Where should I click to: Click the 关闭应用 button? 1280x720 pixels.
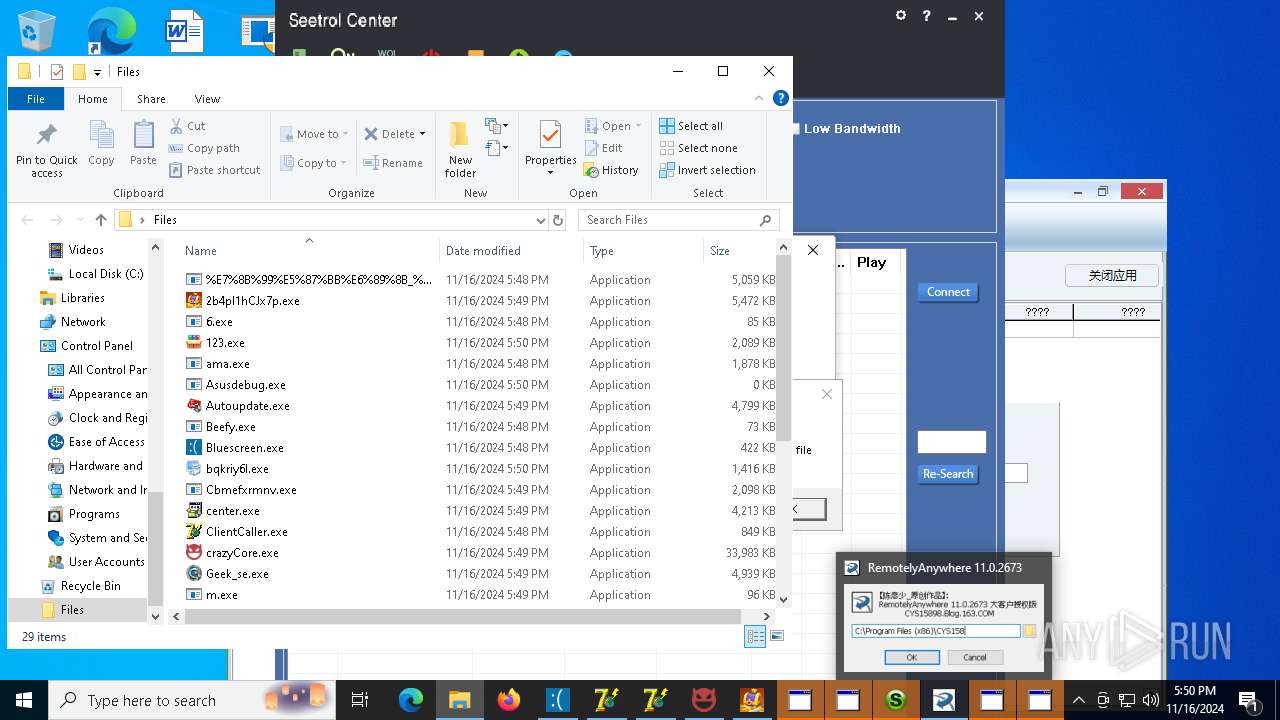coord(1112,276)
